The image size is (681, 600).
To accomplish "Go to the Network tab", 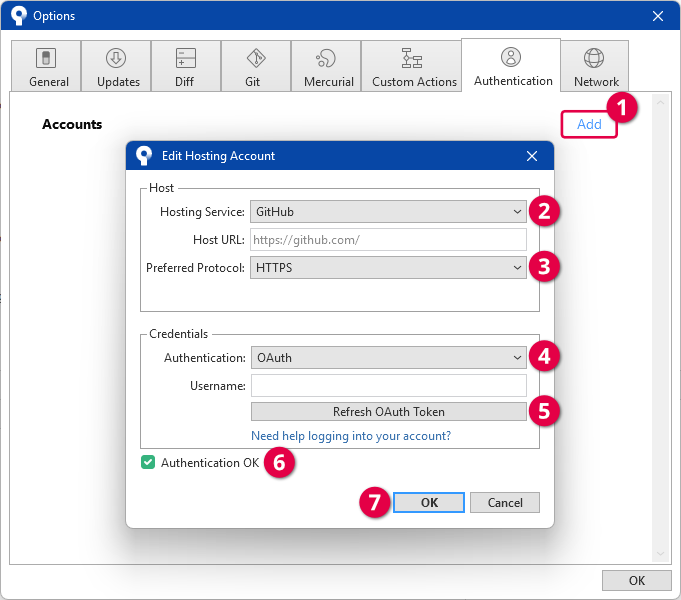I will coord(595,66).
